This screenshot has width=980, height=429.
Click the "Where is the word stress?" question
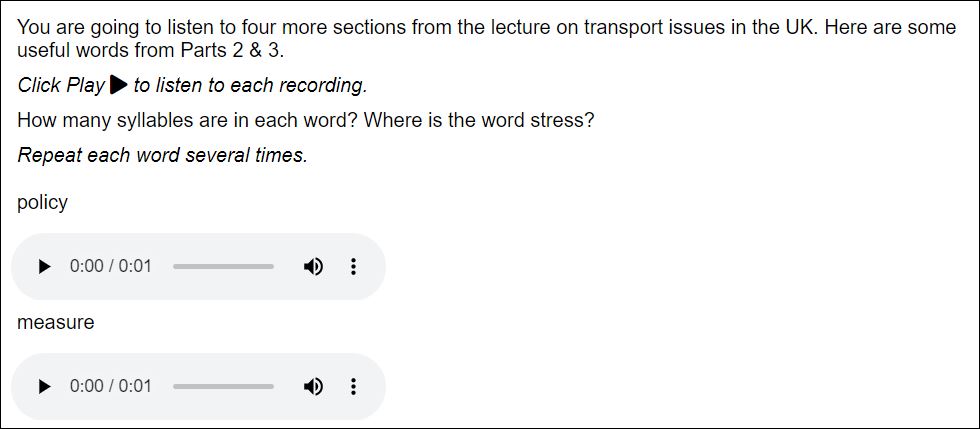pyautogui.click(x=480, y=120)
